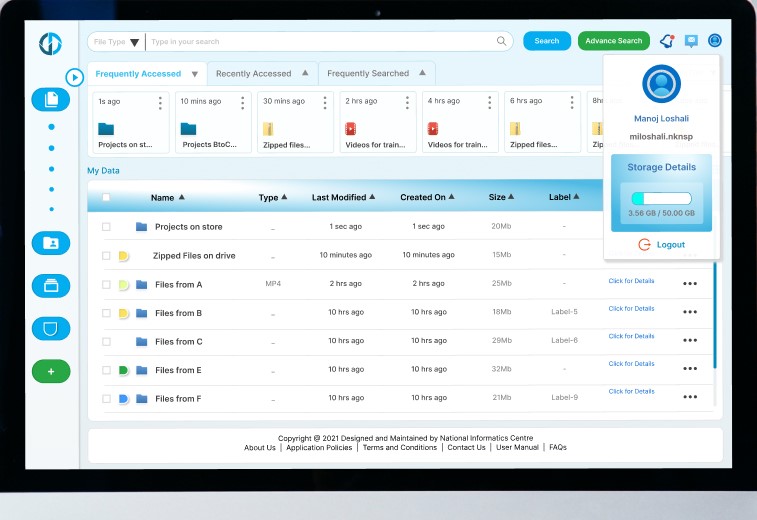The width and height of the screenshot is (757, 520).
Task: Click the app logo in the sidebar
Action: point(50,44)
